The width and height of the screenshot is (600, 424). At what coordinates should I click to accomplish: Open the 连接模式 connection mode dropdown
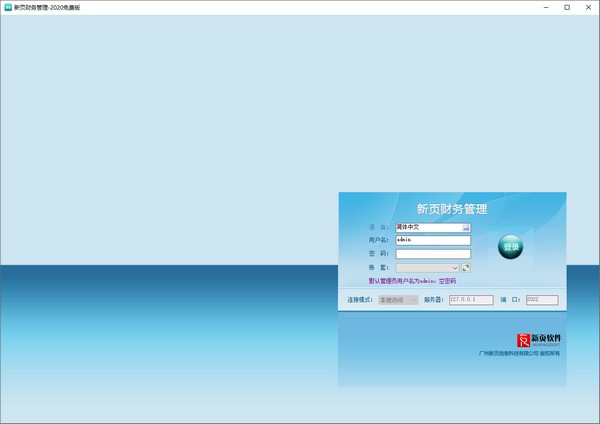pos(398,300)
